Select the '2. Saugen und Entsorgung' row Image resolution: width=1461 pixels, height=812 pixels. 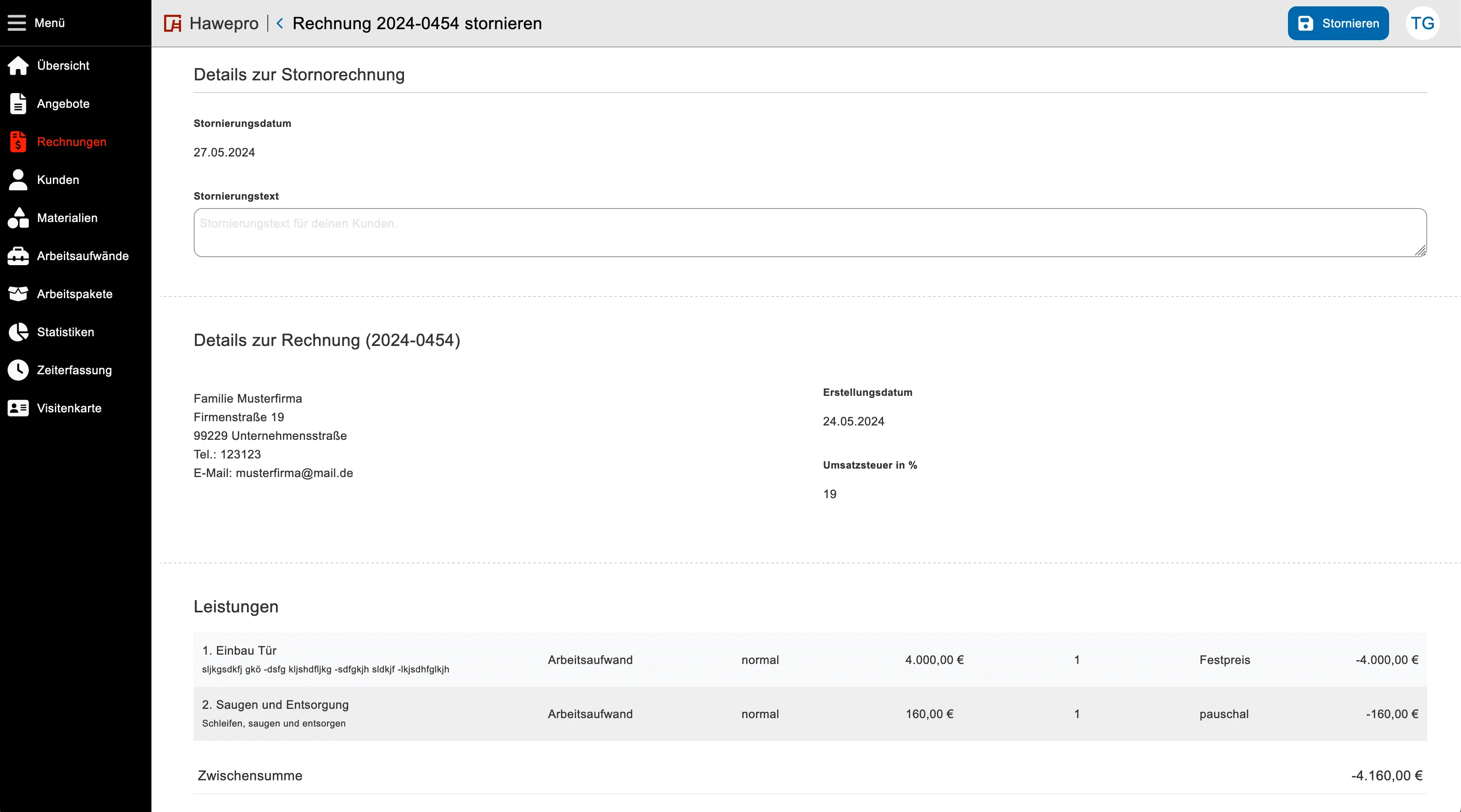810,714
